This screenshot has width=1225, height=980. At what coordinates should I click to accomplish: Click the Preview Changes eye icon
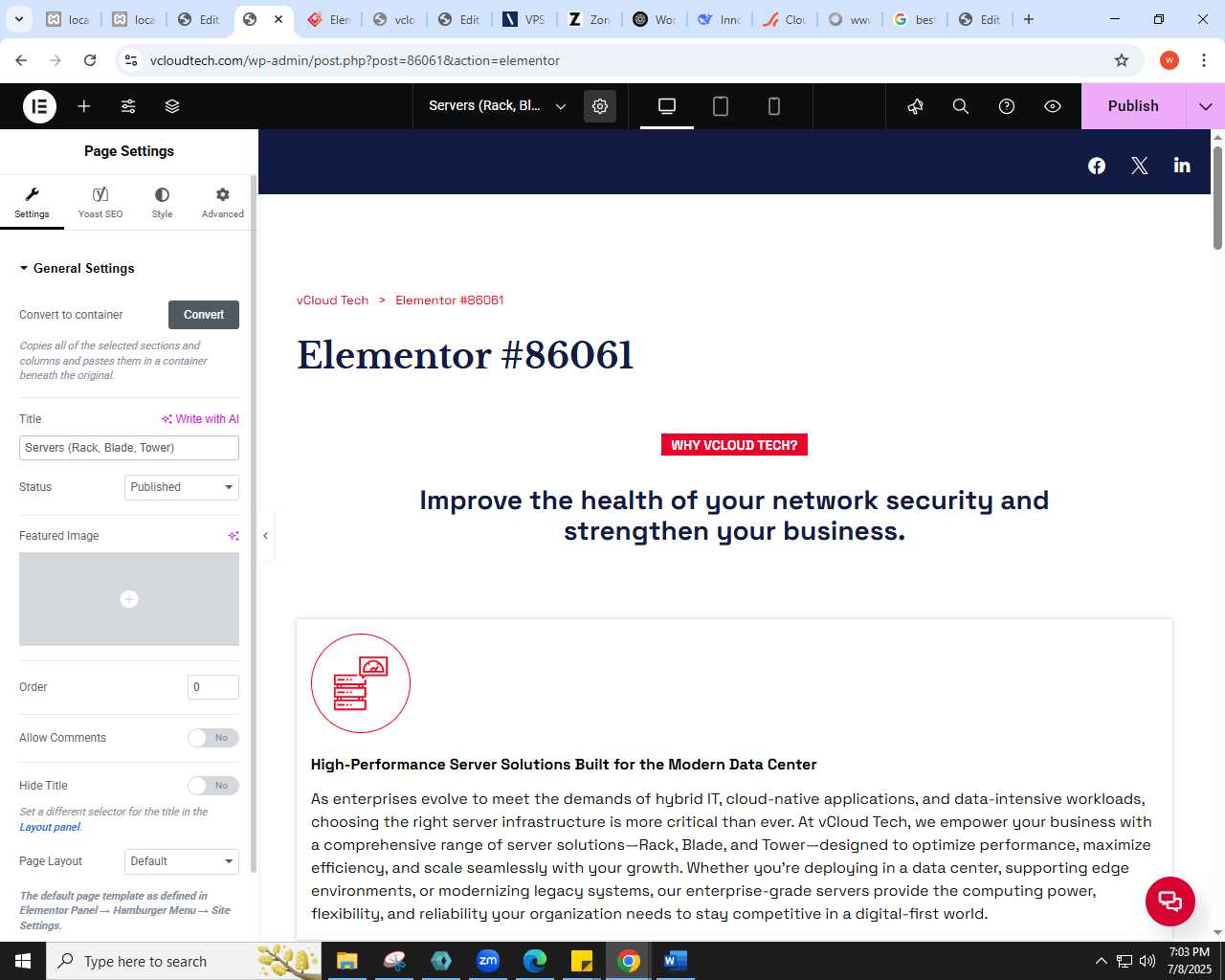point(1053,106)
